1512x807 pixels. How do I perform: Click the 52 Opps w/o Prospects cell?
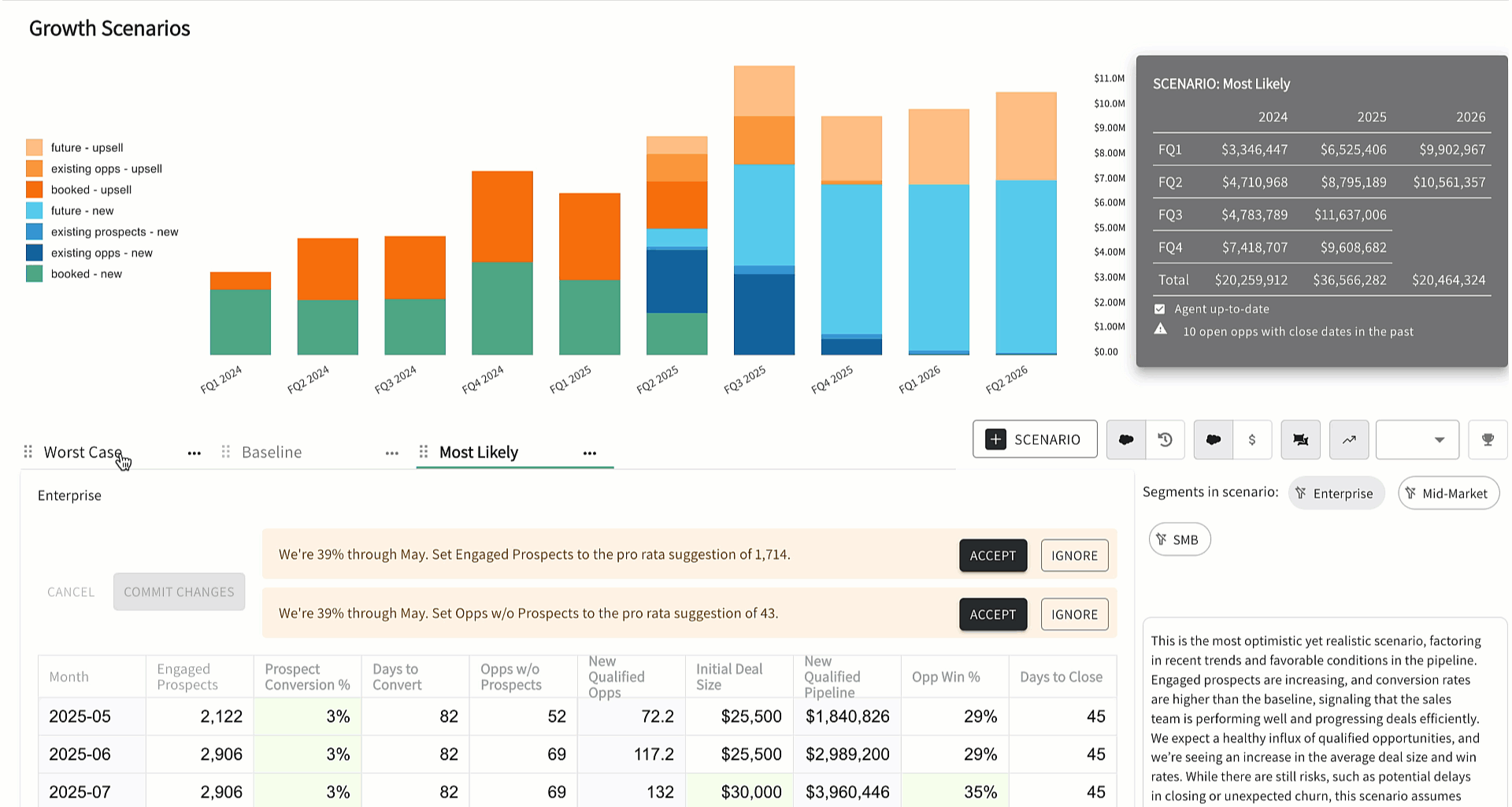click(x=524, y=716)
